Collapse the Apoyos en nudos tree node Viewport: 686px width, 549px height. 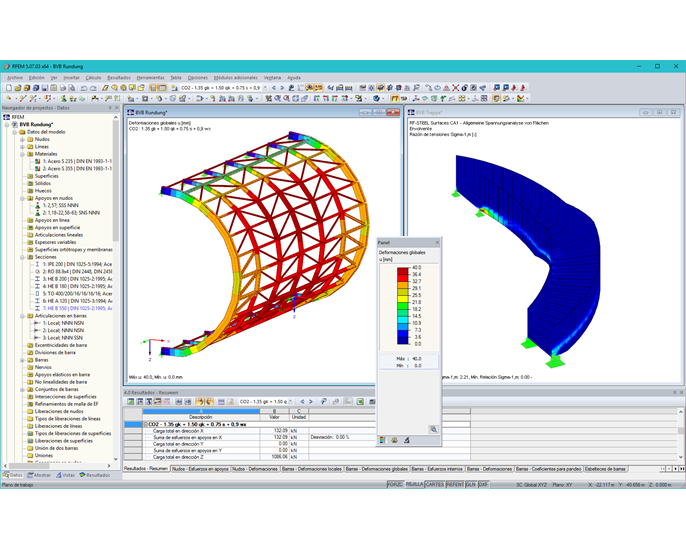(22, 198)
